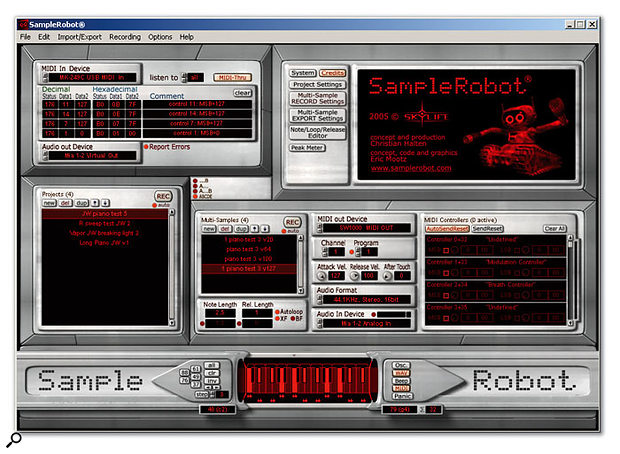
Task: Adjust the Channel number spinner
Action: [x=325, y=252]
